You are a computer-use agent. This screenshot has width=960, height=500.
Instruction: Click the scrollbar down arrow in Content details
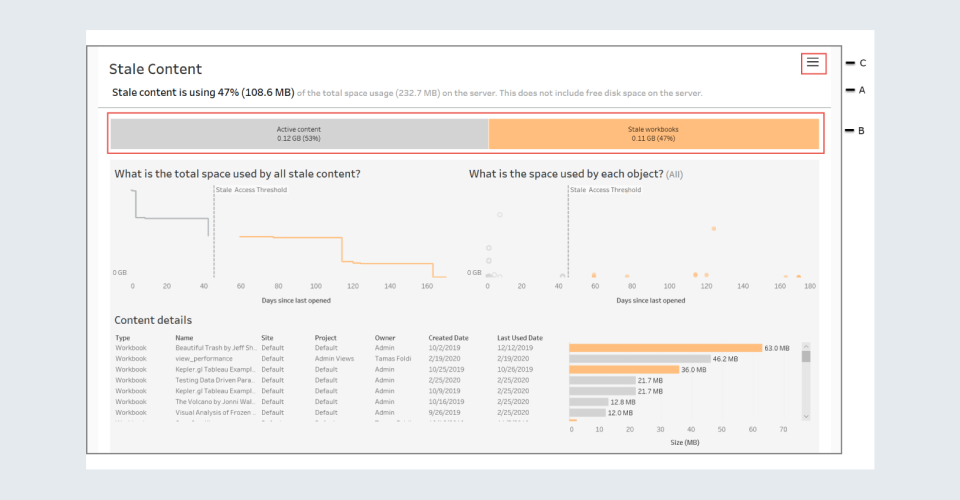click(806, 416)
